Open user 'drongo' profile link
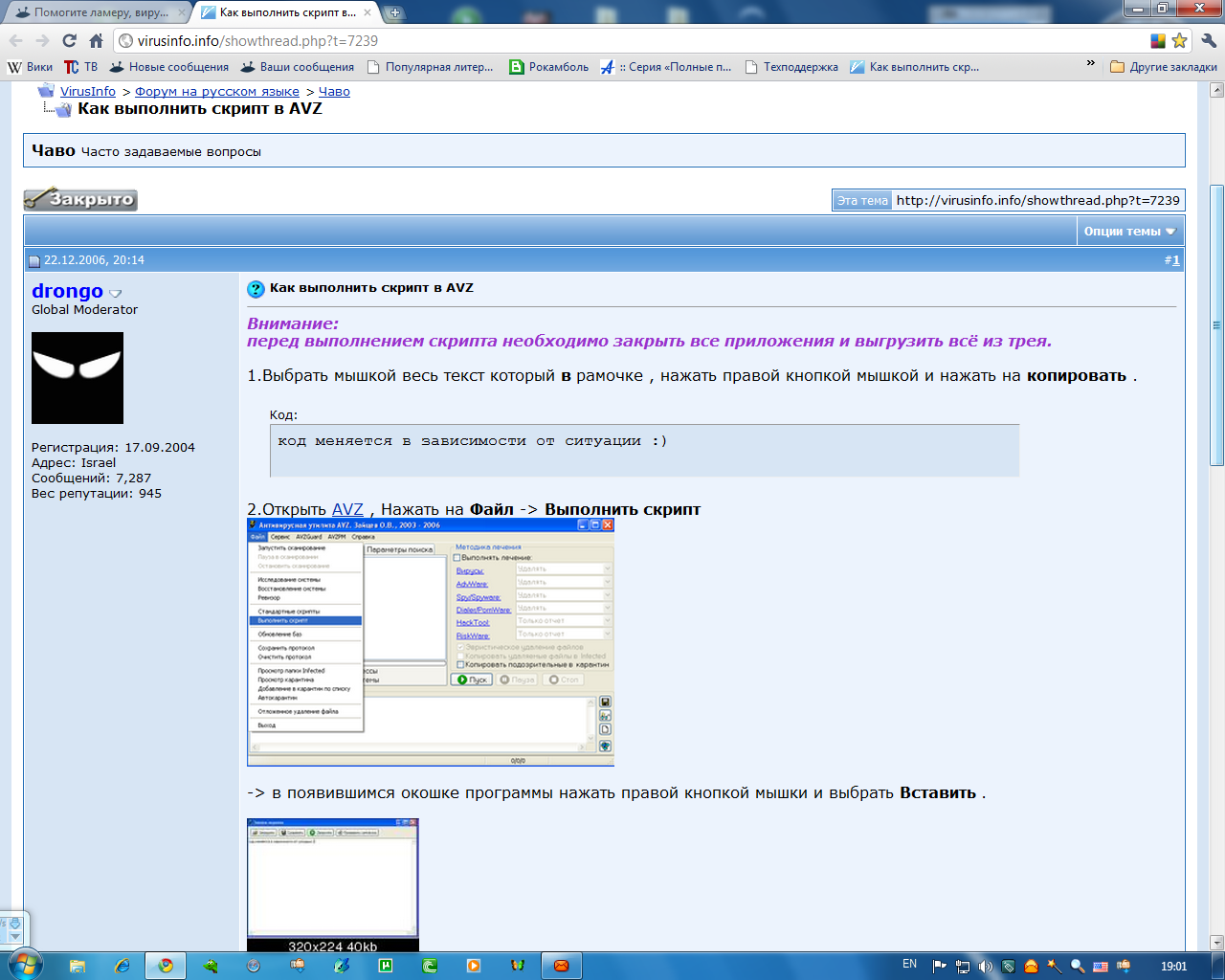The image size is (1225, 980). (67, 291)
